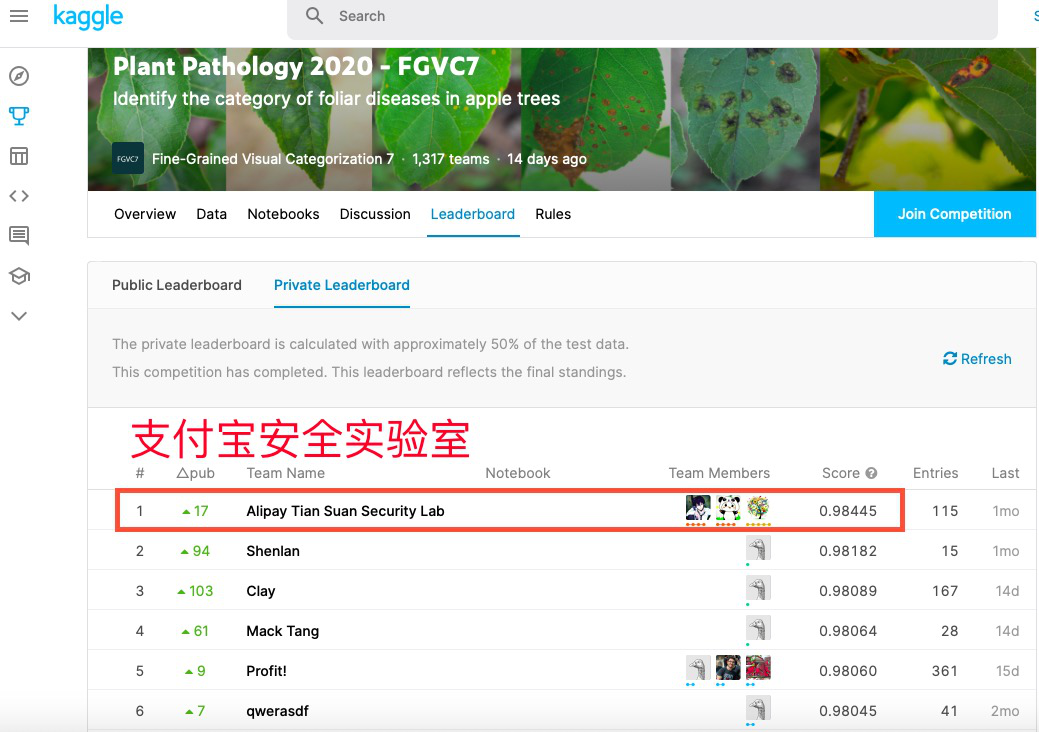This screenshot has height=732, width=1039.
Task: Open the compass Explore icon in sidebar
Action: coord(19,76)
